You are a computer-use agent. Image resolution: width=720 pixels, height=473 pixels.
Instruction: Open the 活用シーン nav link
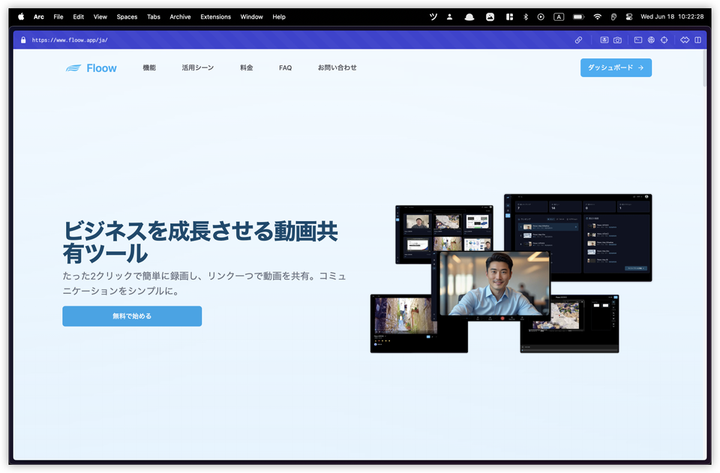[198, 68]
